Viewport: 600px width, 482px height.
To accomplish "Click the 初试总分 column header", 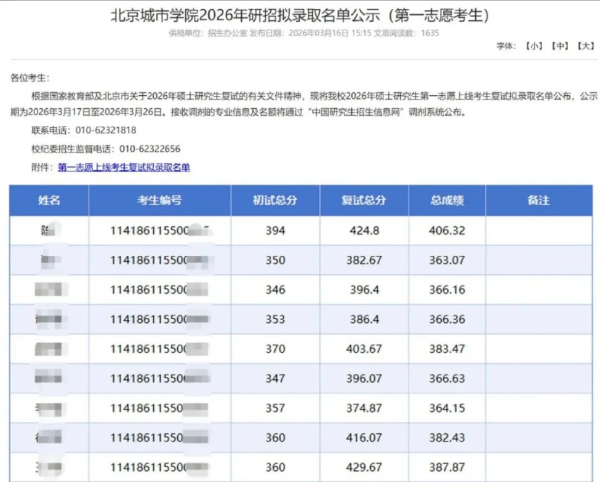I will pyautogui.click(x=276, y=201).
